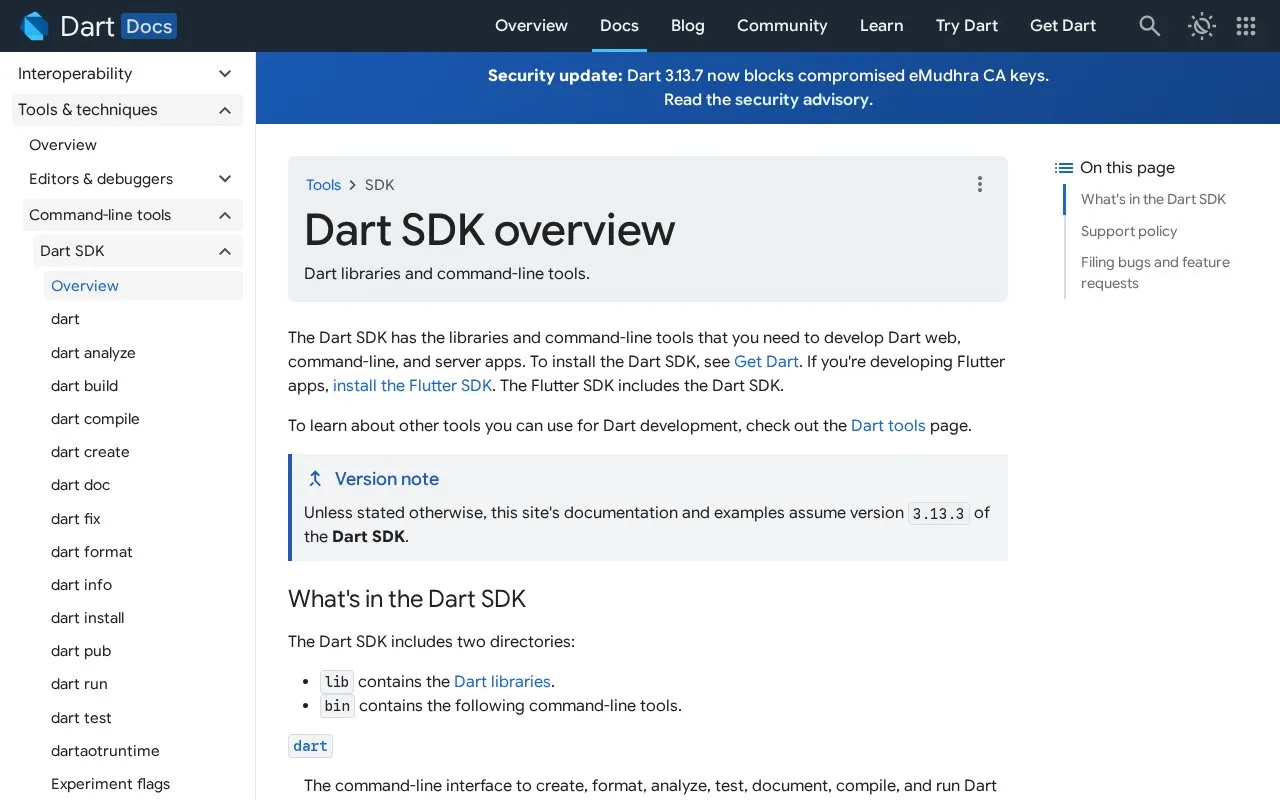Click the list icon beside On this page
This screenshot has width=1280, height=800.
[x=1064, y=168]
